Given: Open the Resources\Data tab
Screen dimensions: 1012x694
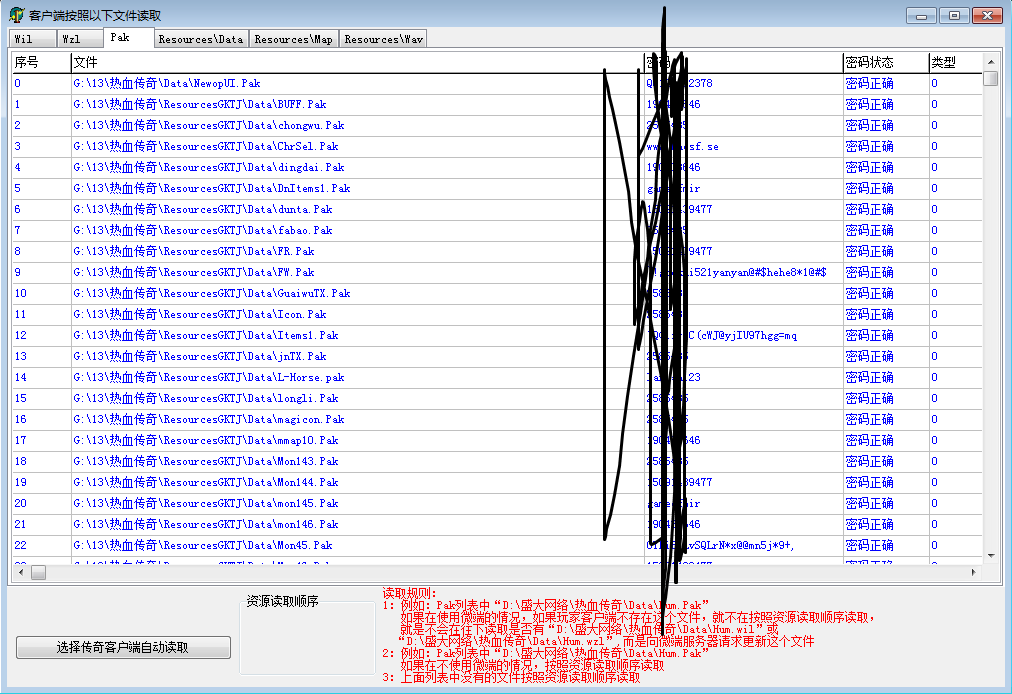Looking at the screenshot, I should tap(200, 39).
